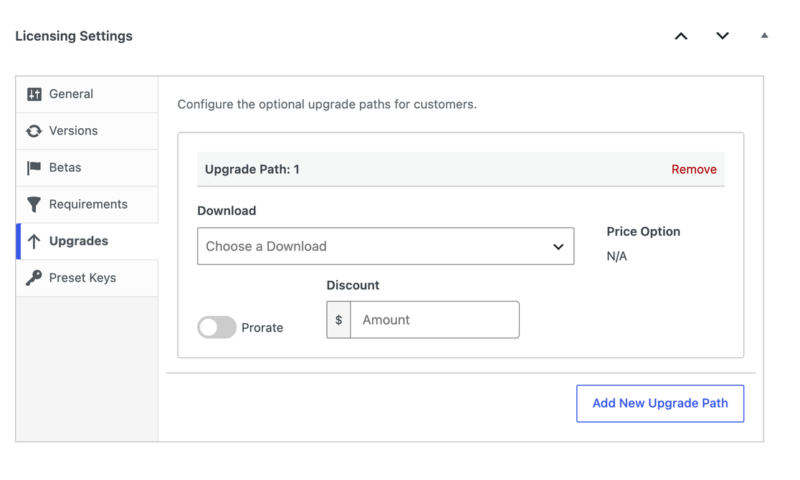This screenshot has width=800, height=480.
Task: Click the Licensing Settings panel title
Action: click(x=74, y=36)
